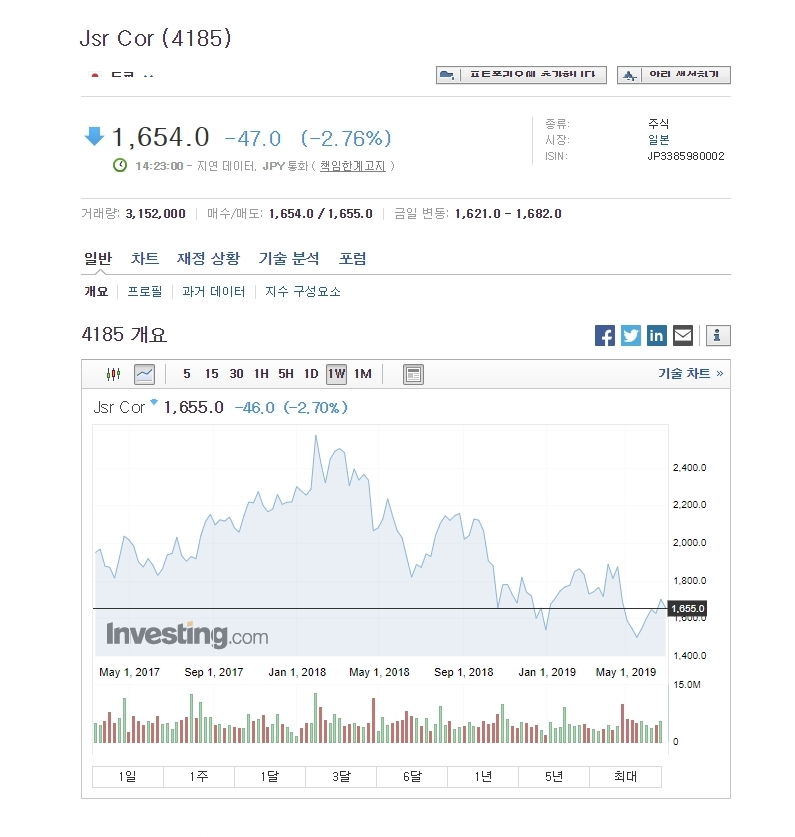The image size is (795, 837).
Task: Select the 1년 time range below the chart
Action: coord(483,777)
